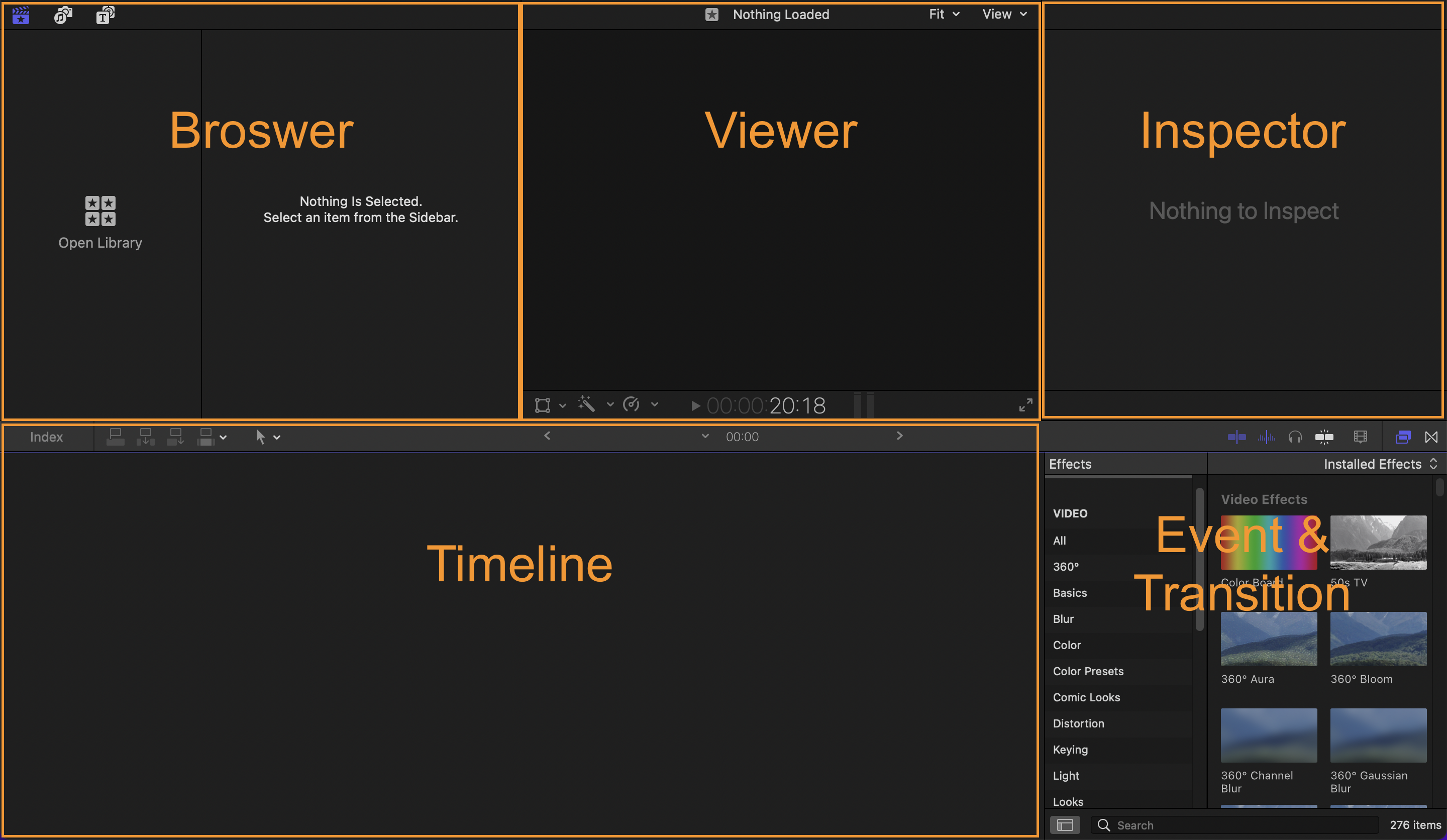Click the insert clip edit icon

coord(145,437)
